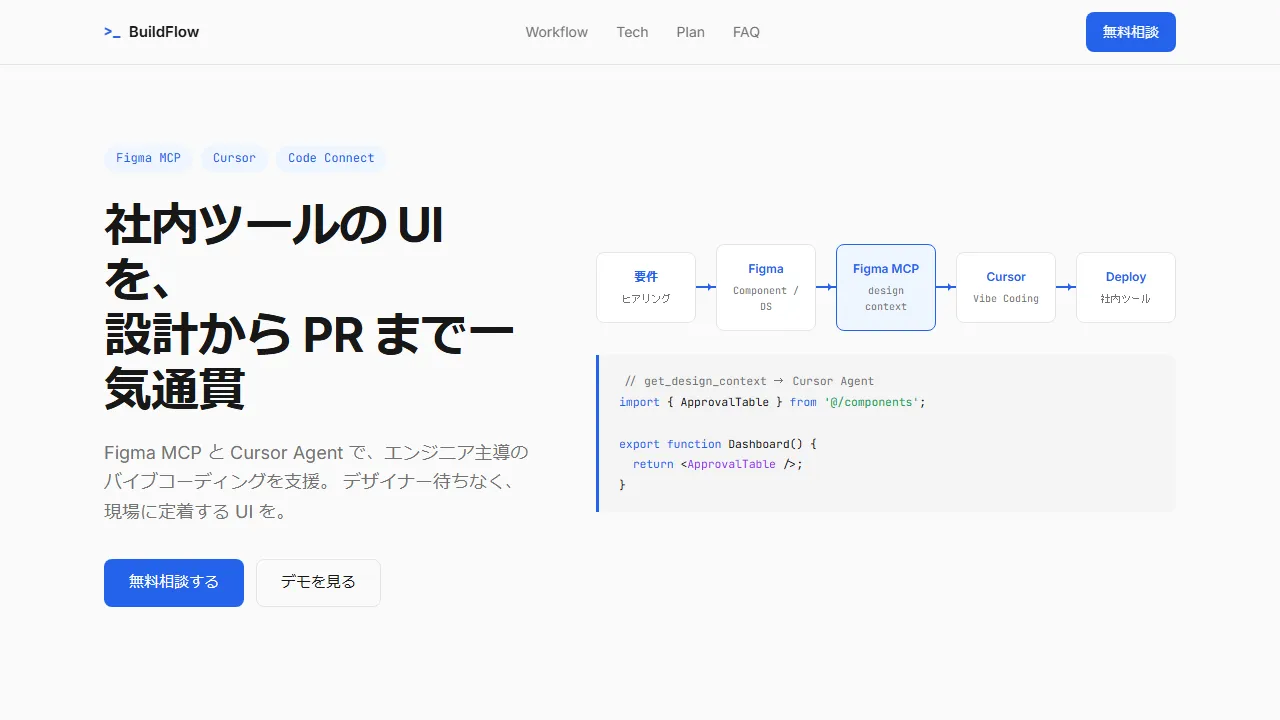Click the highlighted Figma MCP design context card
Image resolution: width=1280 pixels, height=720 pixels.
[886, 287]
